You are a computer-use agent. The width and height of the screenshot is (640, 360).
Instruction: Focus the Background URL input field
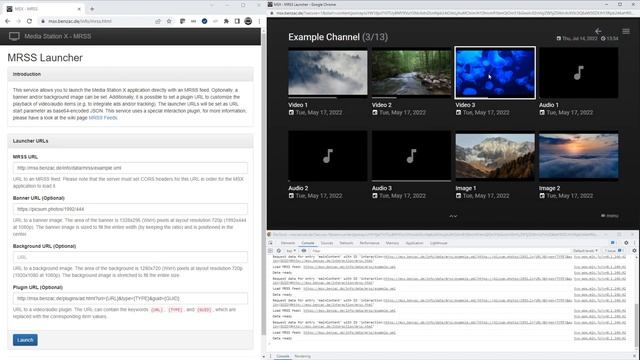pos(130,257)
